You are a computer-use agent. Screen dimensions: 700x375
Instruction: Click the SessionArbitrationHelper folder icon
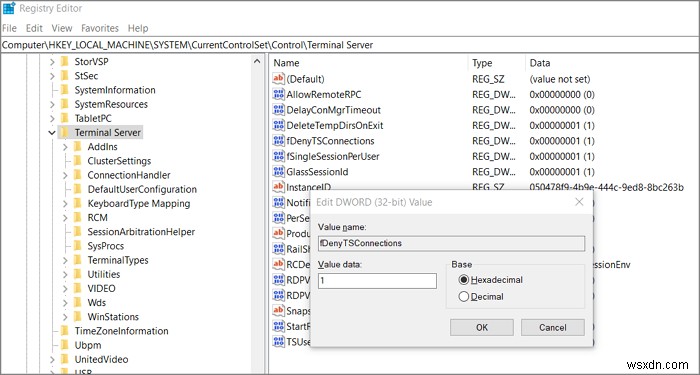click(x=78, y=232)
